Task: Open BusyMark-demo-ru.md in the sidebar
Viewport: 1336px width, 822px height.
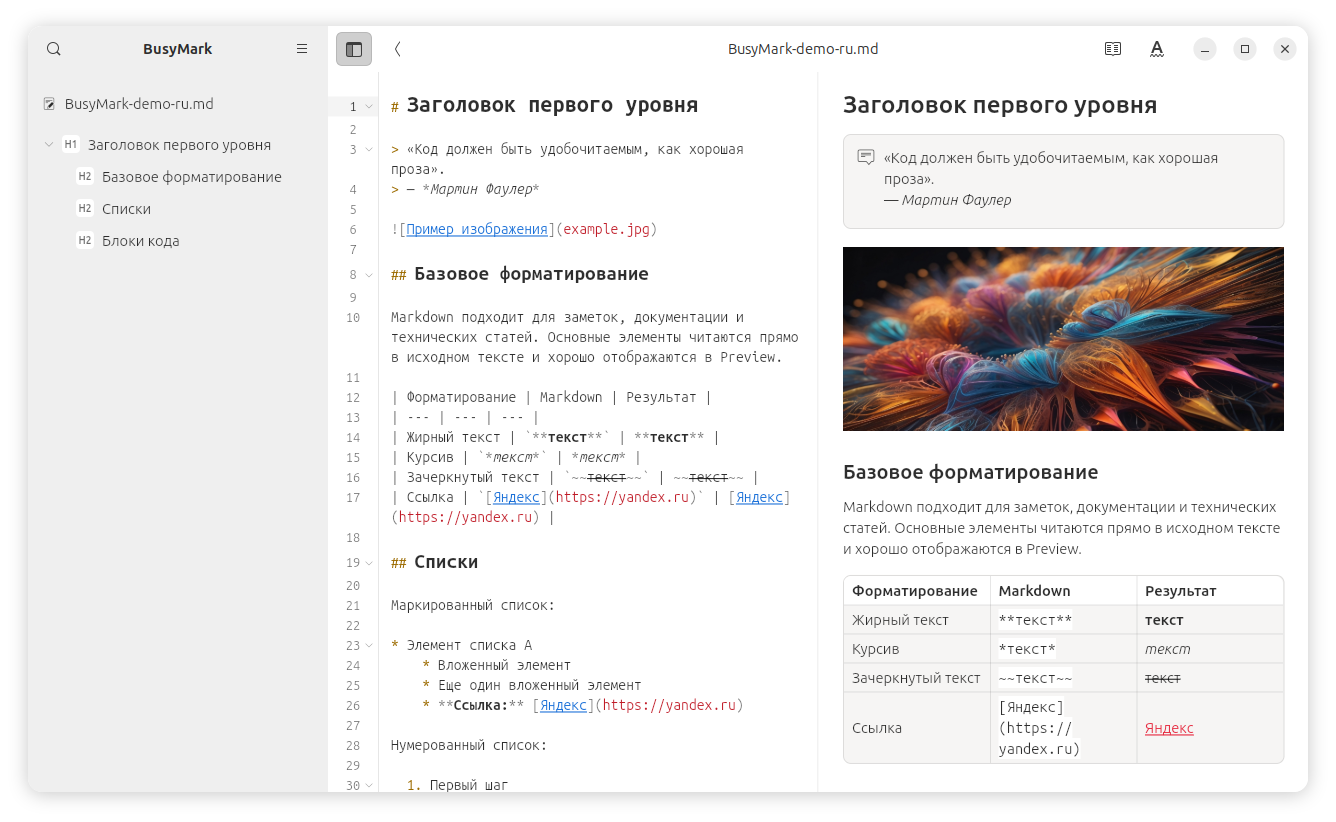Action: coord(139,104)
